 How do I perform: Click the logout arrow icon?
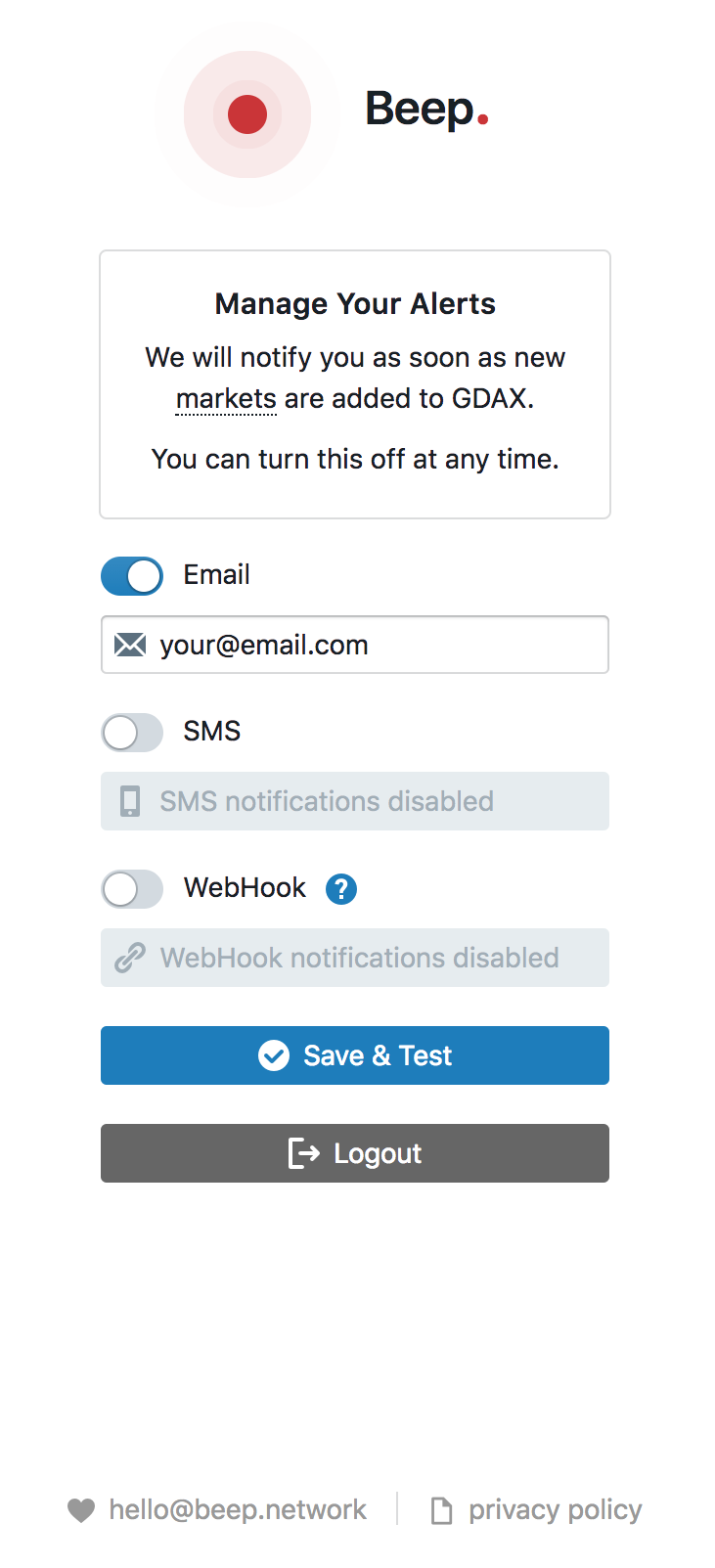click(x=304, y=1153)
